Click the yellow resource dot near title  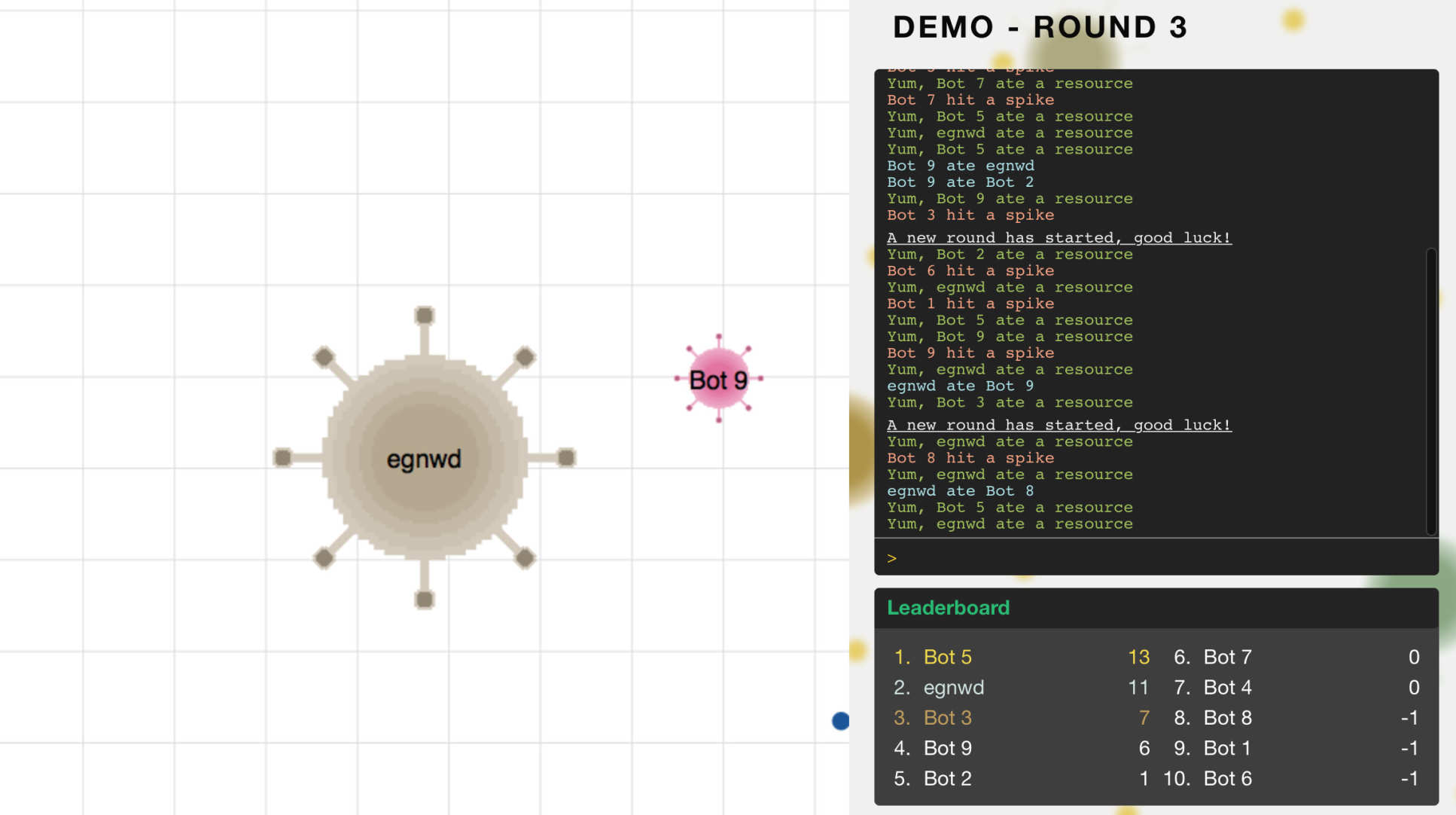(1293, 20)
